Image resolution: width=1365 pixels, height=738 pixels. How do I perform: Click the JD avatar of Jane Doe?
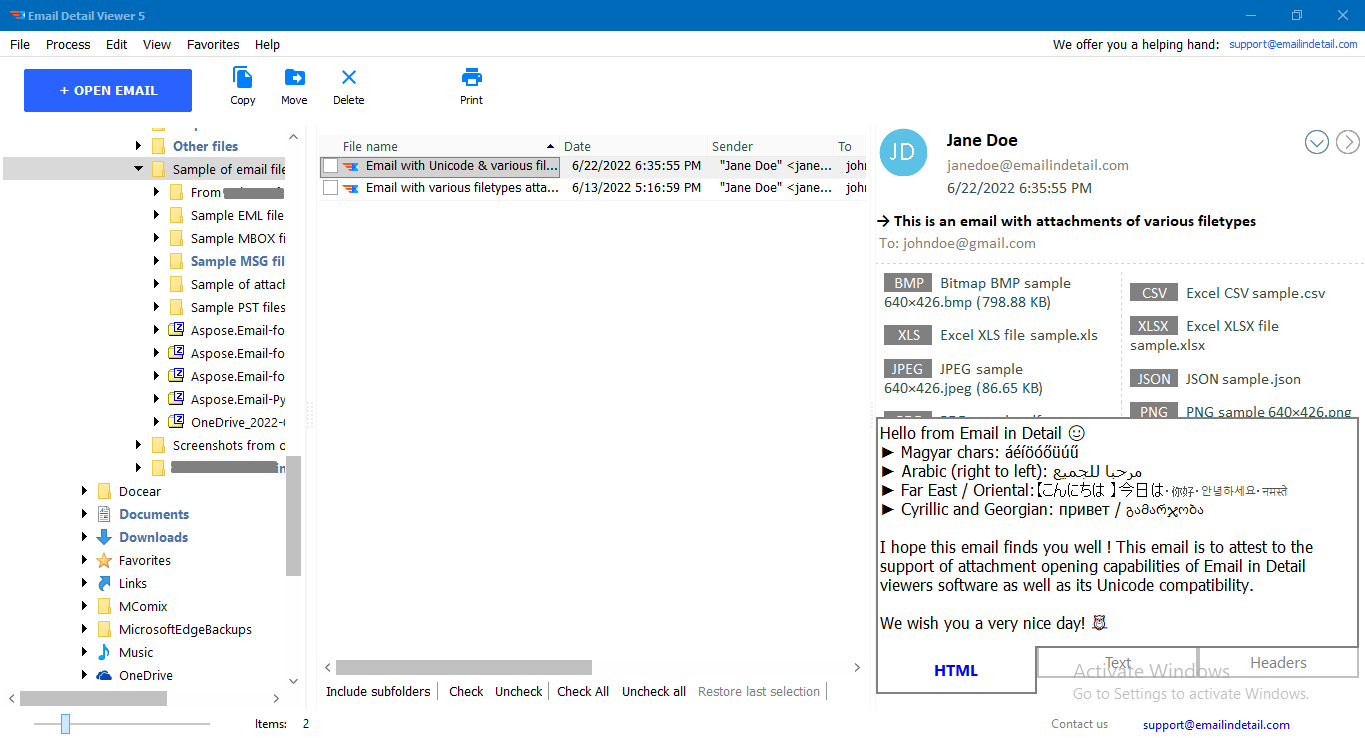[x=903, y=152]
